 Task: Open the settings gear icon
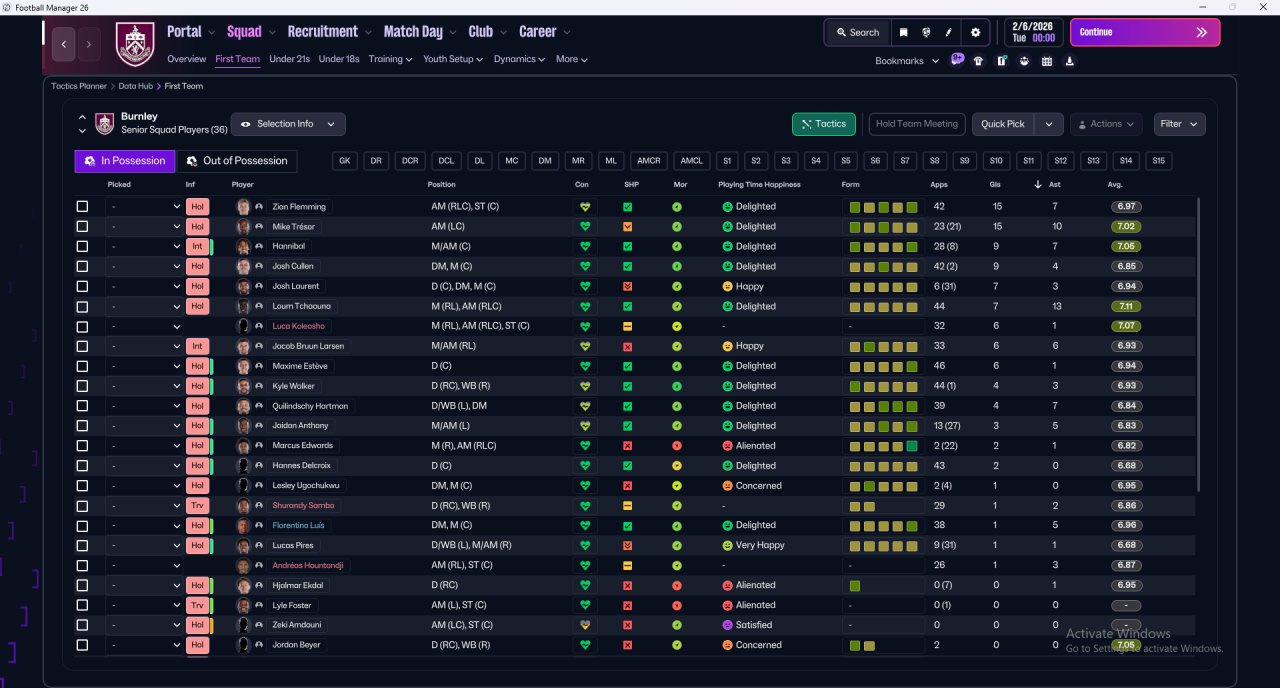[x=976, y=32]
